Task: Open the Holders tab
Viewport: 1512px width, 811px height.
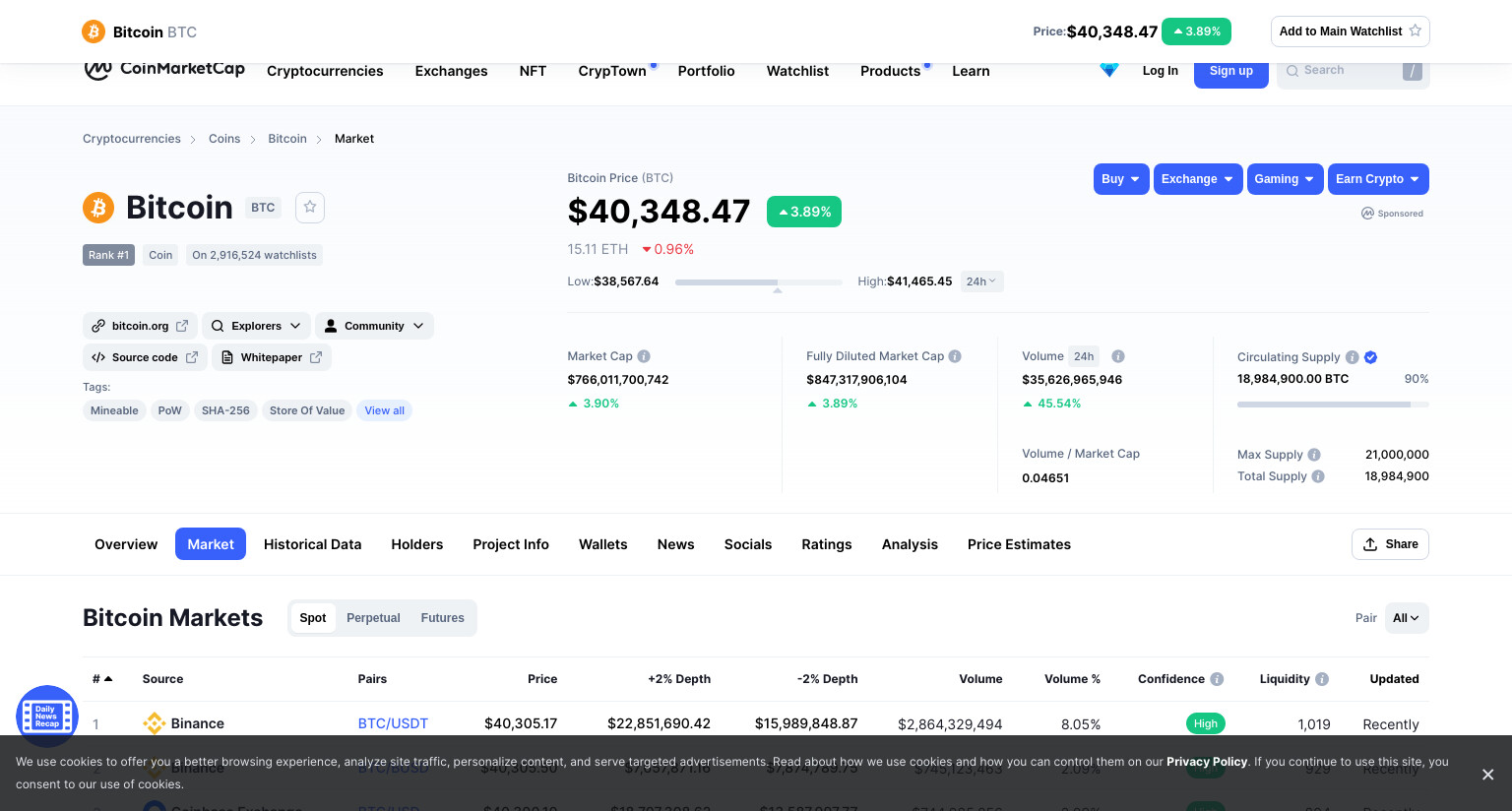Action: coord(417,544)
